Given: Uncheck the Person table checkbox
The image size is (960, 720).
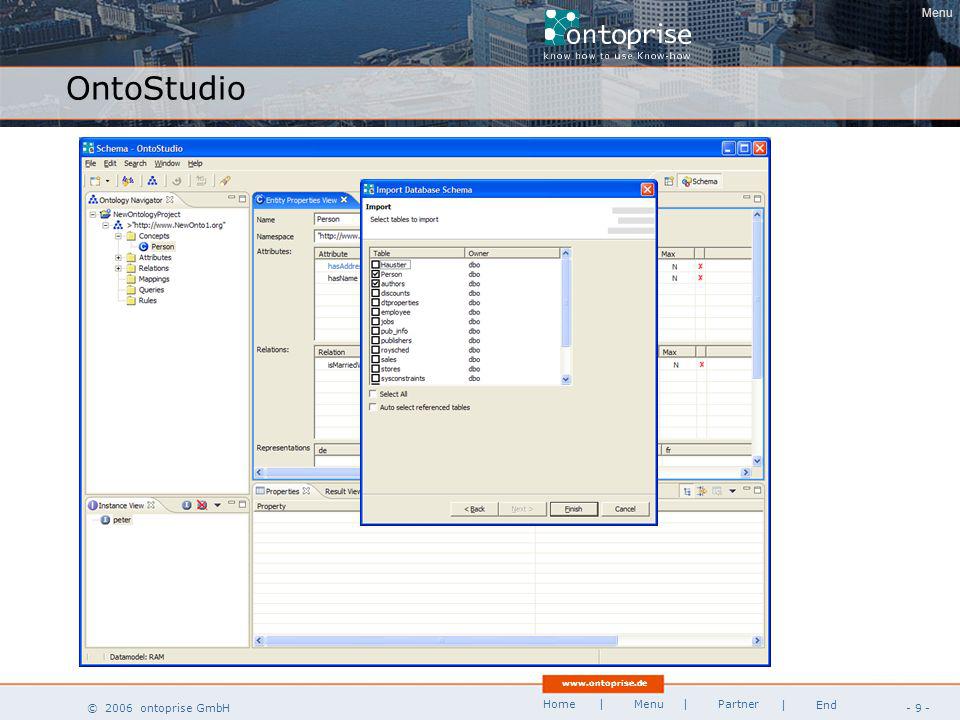Looking at the screenshot, I should (375, 274).
